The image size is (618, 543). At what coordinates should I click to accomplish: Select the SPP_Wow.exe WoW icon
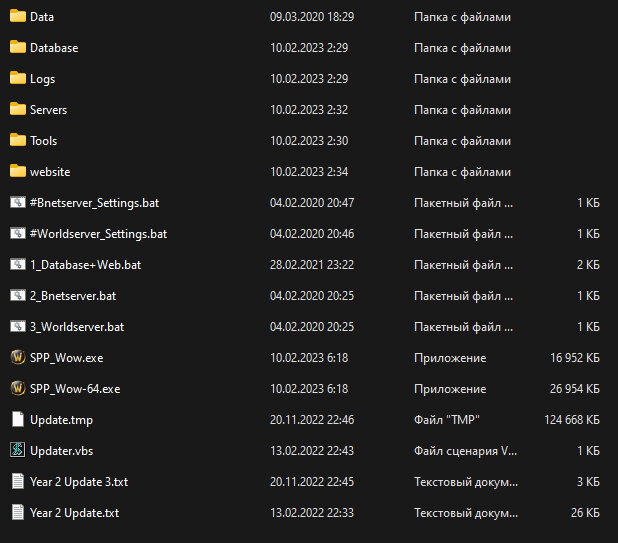coord(18,357)
